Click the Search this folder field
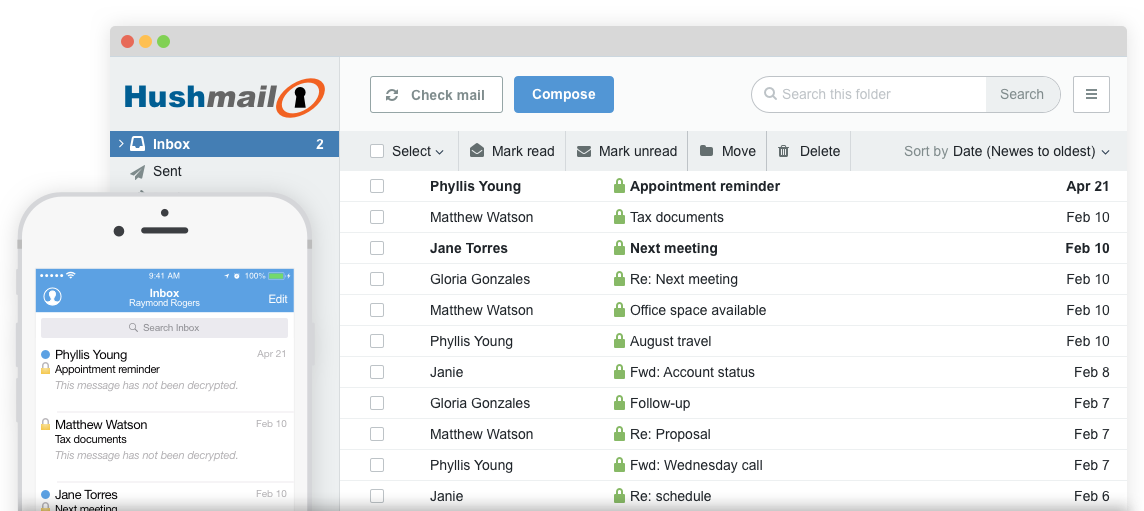The height and width of the screenshot is (511, 1144). coord(868,94)
